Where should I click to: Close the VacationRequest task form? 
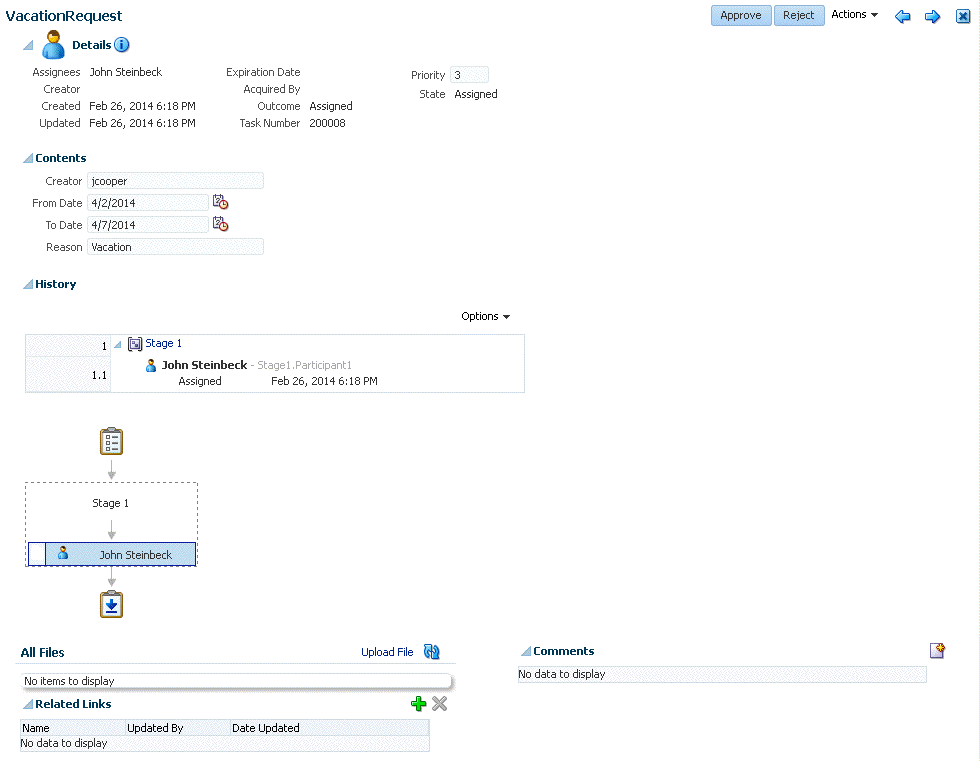point(963,16)
